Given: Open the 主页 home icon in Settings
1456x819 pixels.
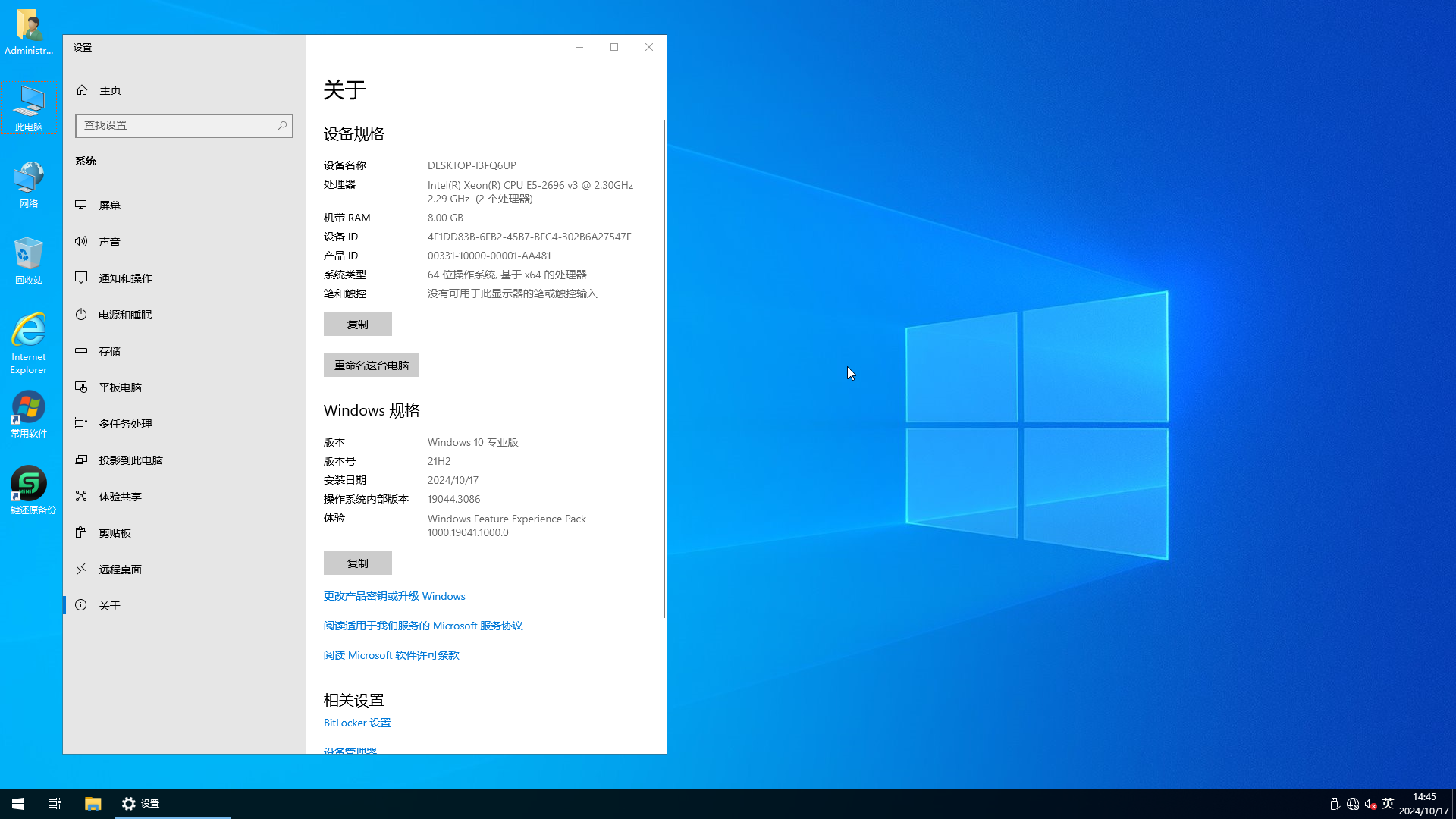Looking at the screenshot, I should [82, 90].
